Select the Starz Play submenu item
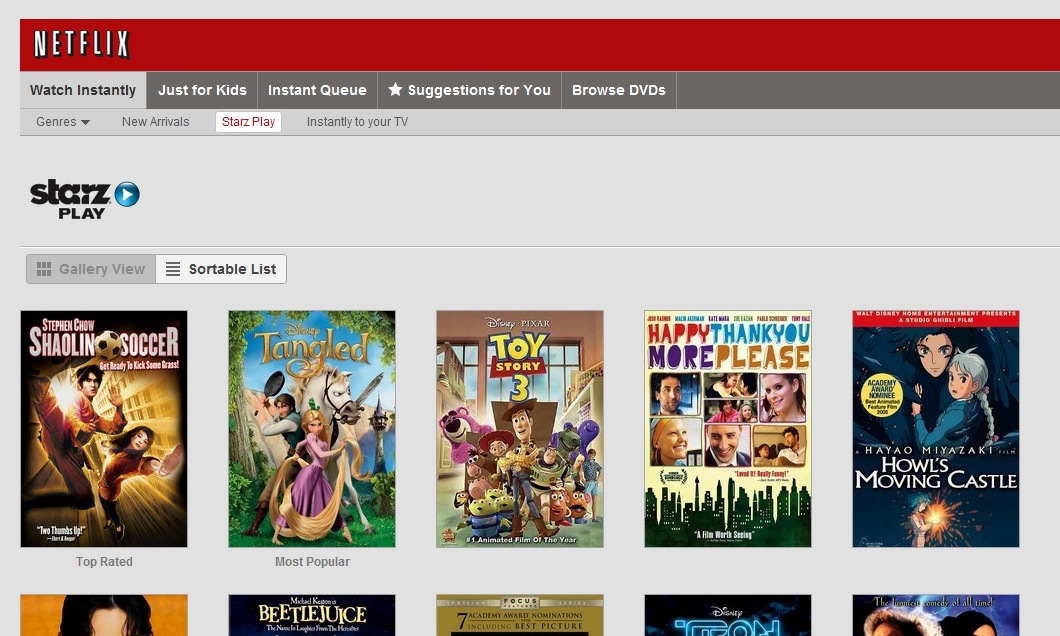Image resolution: width=1060 pixels, height=636 pixels. pos(248,122)
